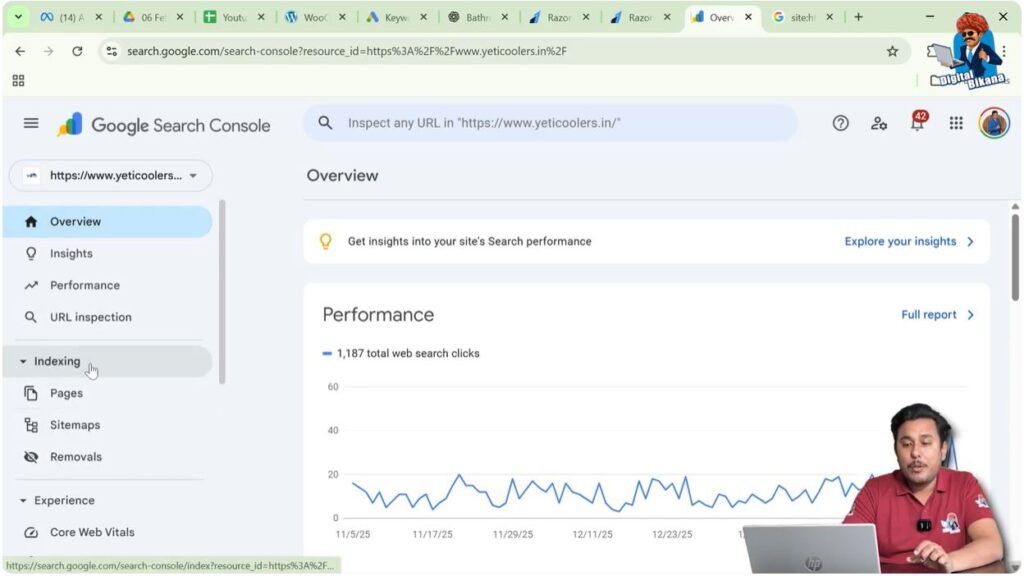The width and height of the screenshot is (1024, 576).
Task: Open the bookmarks bar apps grid icon
Action: tap(18, 80)
